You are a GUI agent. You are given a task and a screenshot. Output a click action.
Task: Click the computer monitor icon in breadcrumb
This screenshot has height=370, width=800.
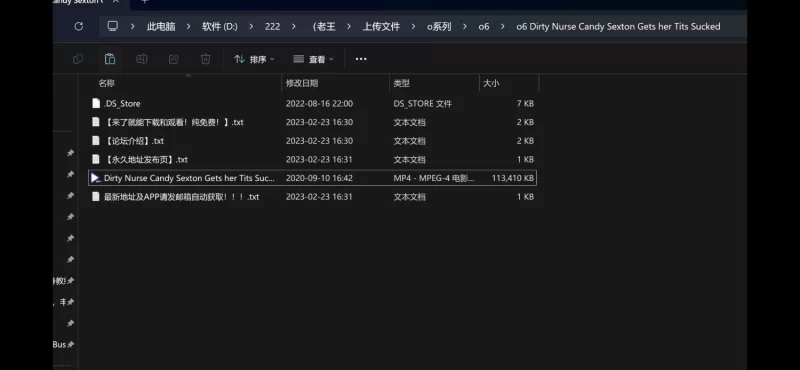pos(113,27)
